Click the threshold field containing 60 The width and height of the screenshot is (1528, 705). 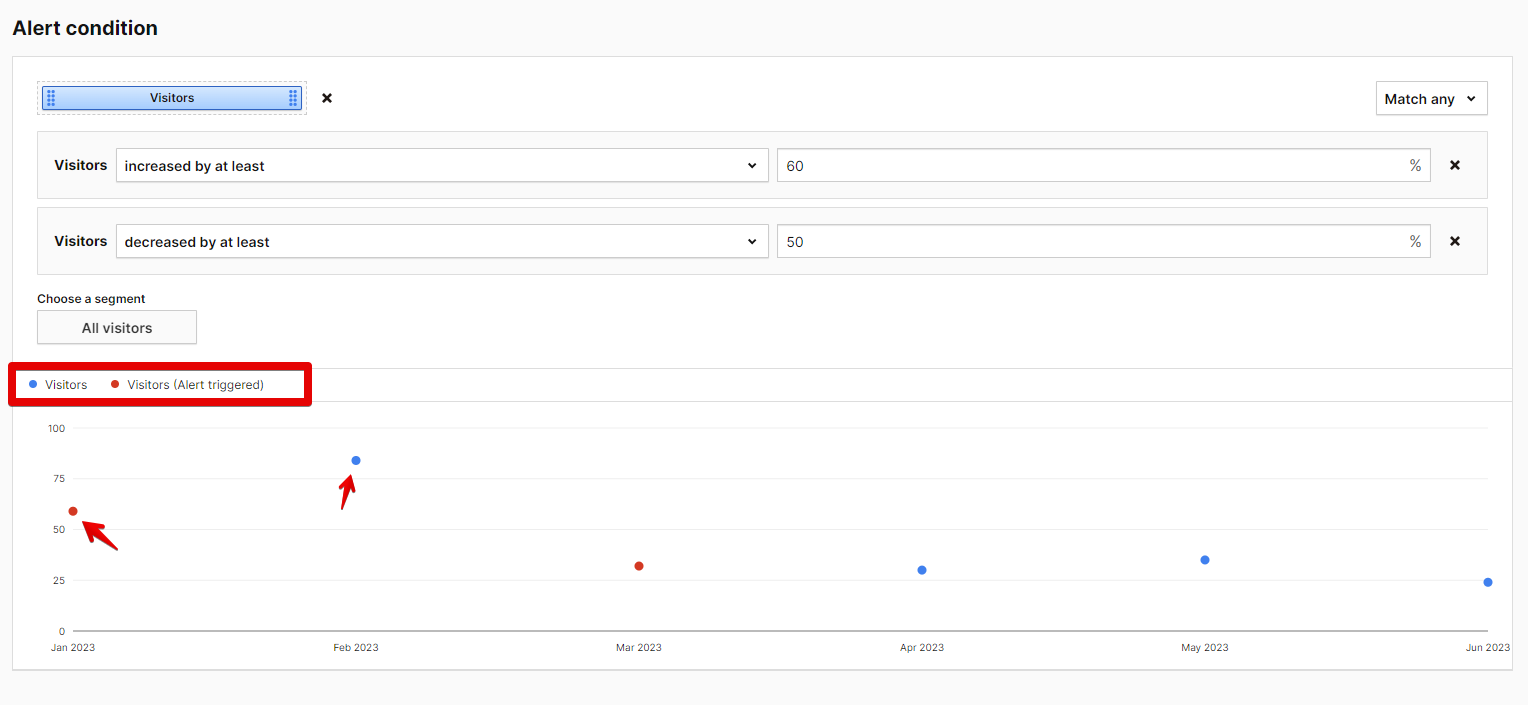coord(1090,166)
